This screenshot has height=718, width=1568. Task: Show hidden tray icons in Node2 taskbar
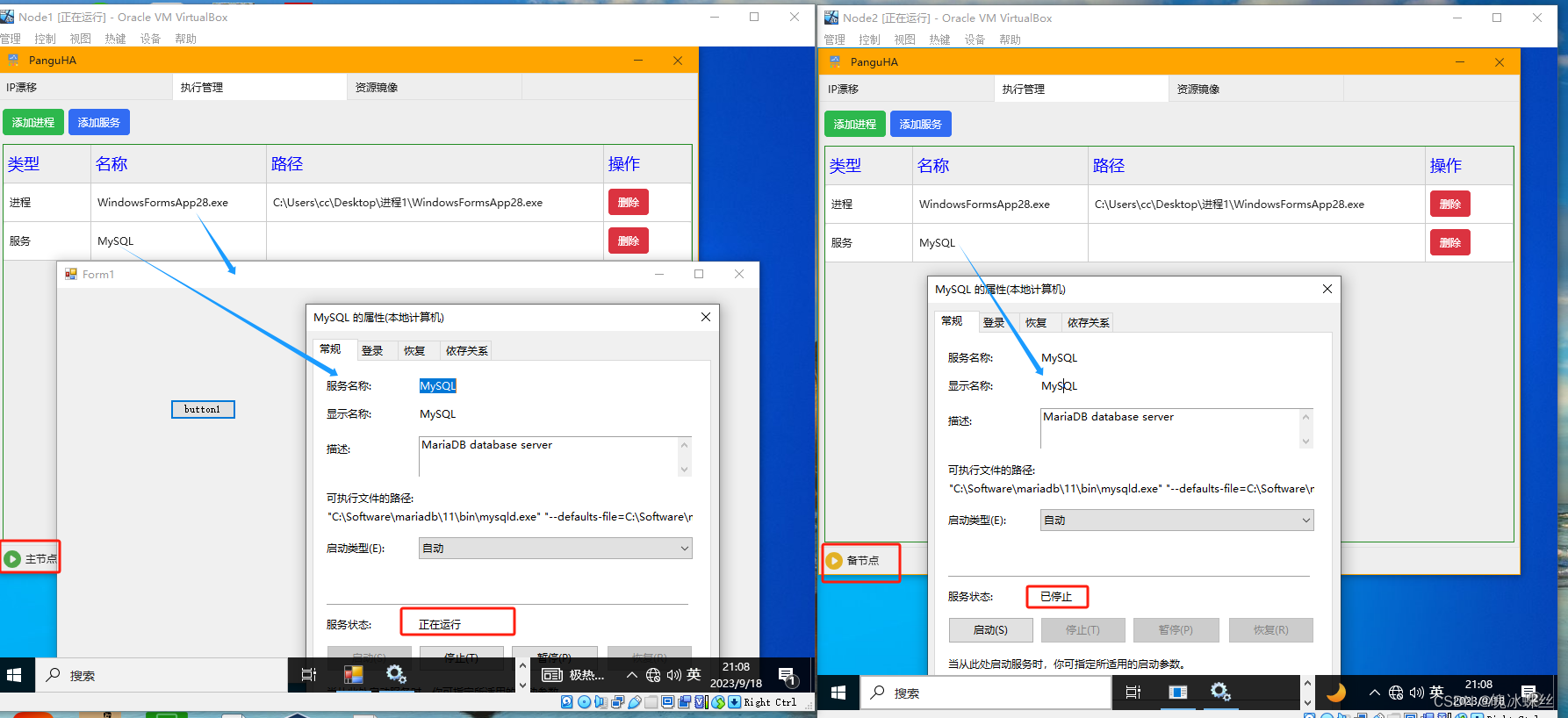(x=1375, y=693)
